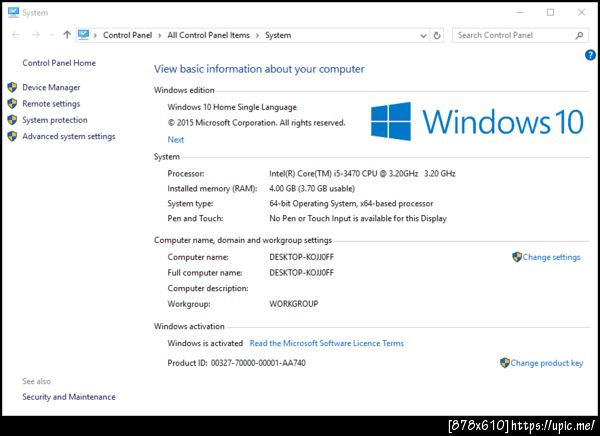Open Remote settings
The width and height of the screenshot is (600, 436).
tap(51, 104)
